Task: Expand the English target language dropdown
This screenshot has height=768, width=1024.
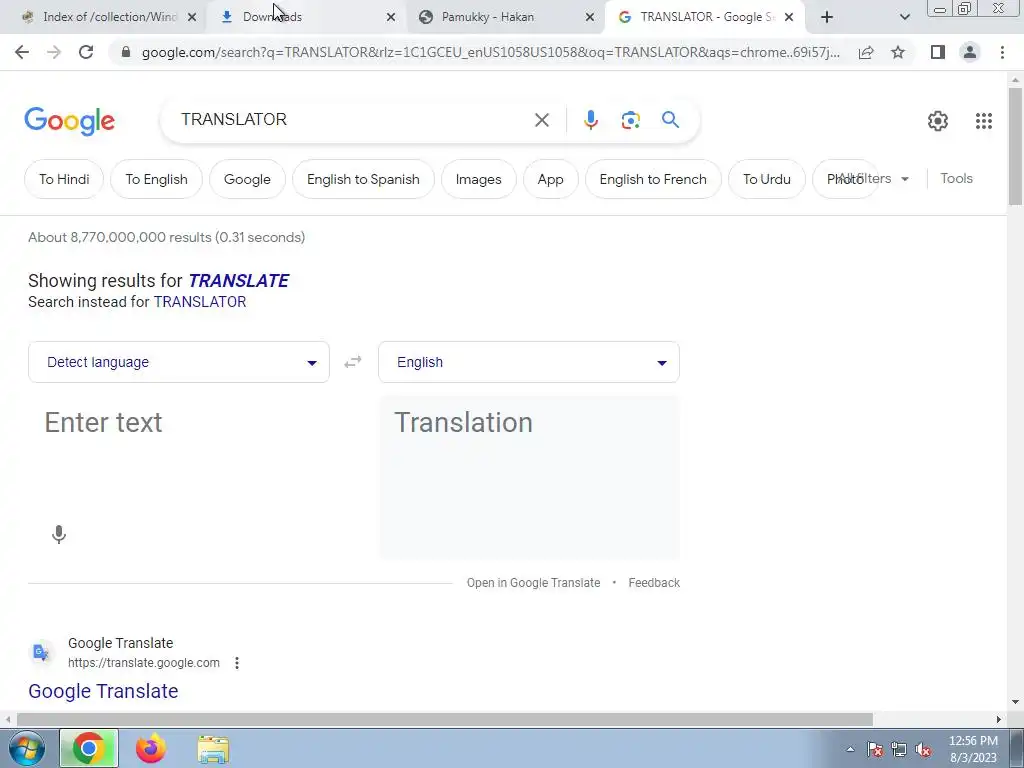Action: coord(529,362)
